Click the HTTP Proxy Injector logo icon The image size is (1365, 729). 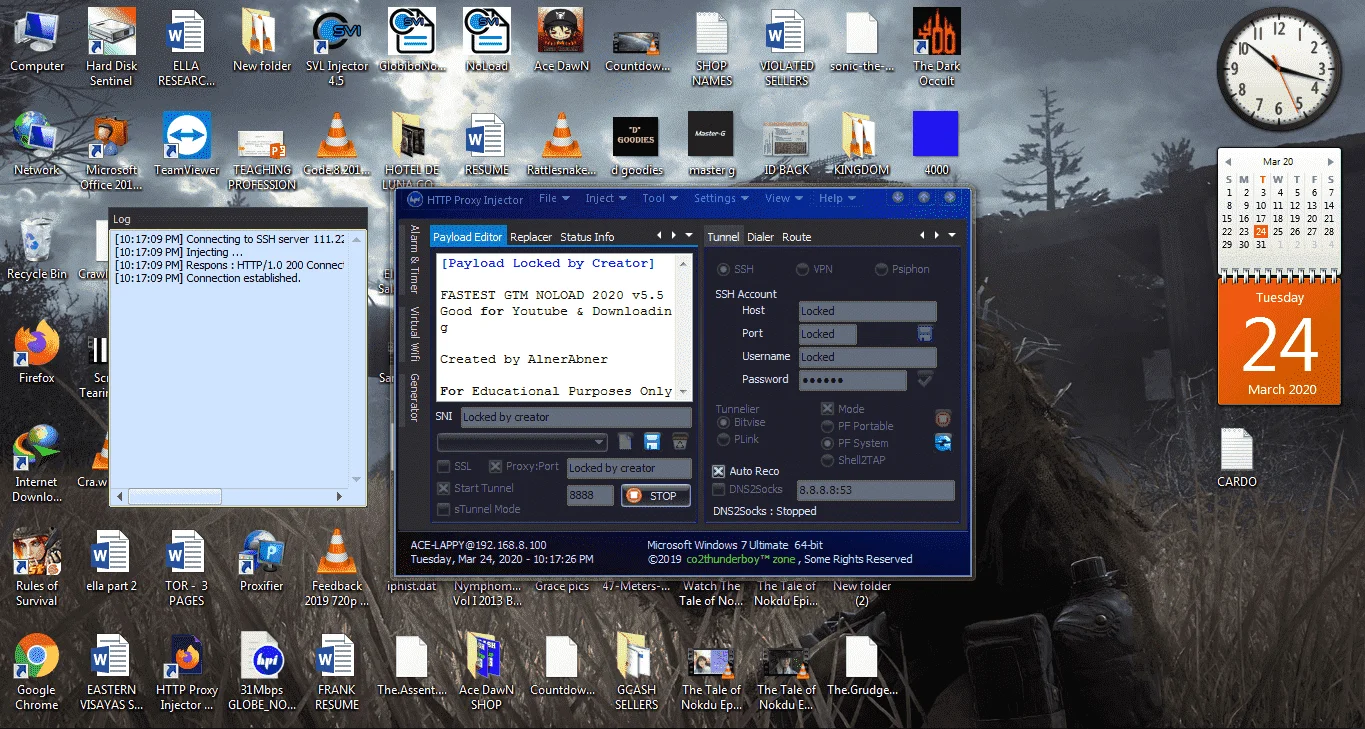[x=414, y=199]
